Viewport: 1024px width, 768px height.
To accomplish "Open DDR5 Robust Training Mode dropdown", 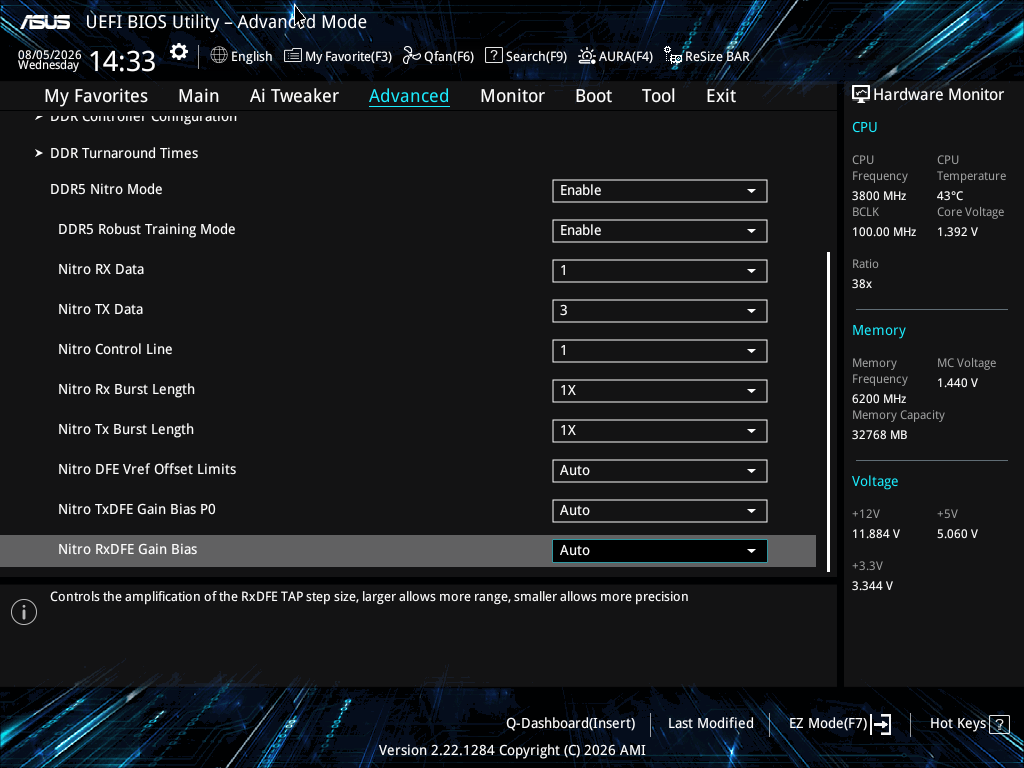I will pos(660,231).
